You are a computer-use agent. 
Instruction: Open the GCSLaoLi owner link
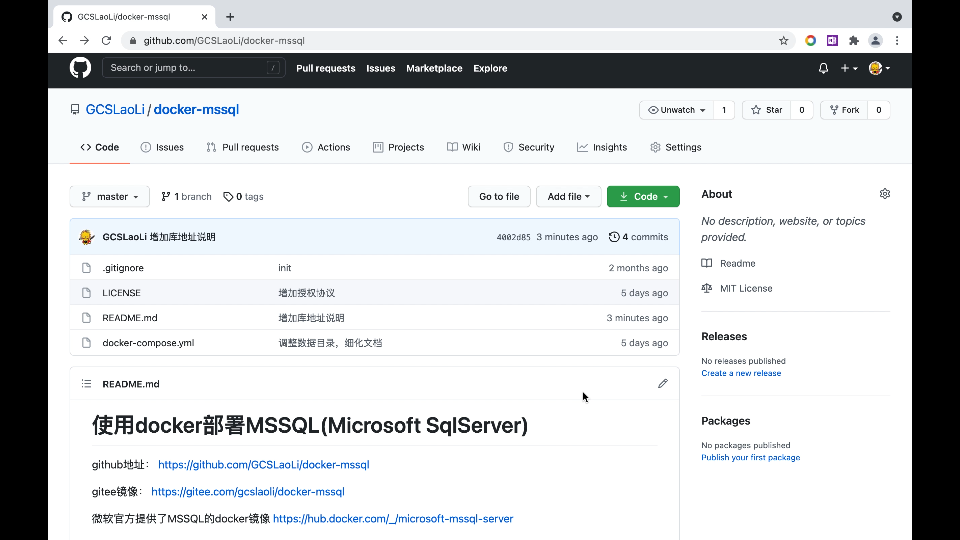115,110
